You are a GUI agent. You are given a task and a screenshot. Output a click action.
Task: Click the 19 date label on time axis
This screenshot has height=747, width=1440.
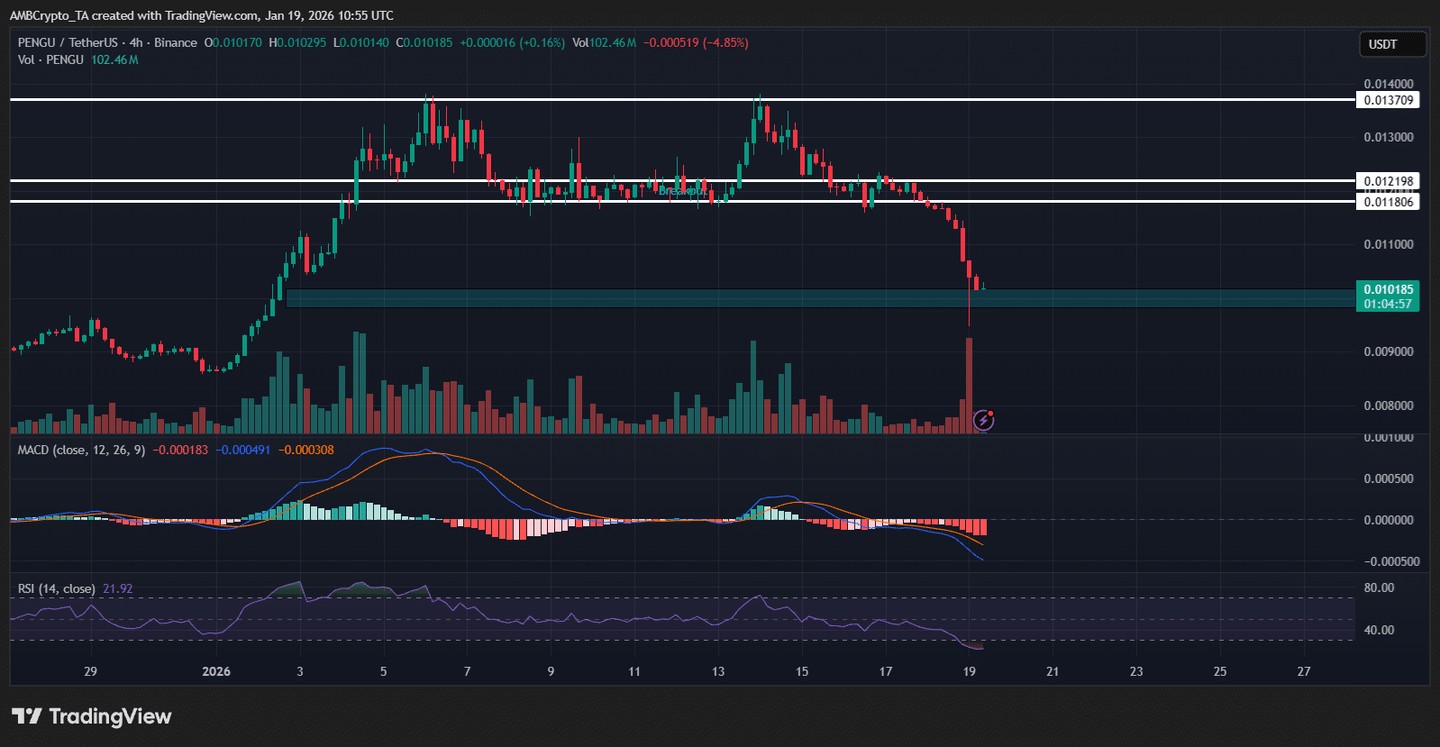[x=969, y=672]
